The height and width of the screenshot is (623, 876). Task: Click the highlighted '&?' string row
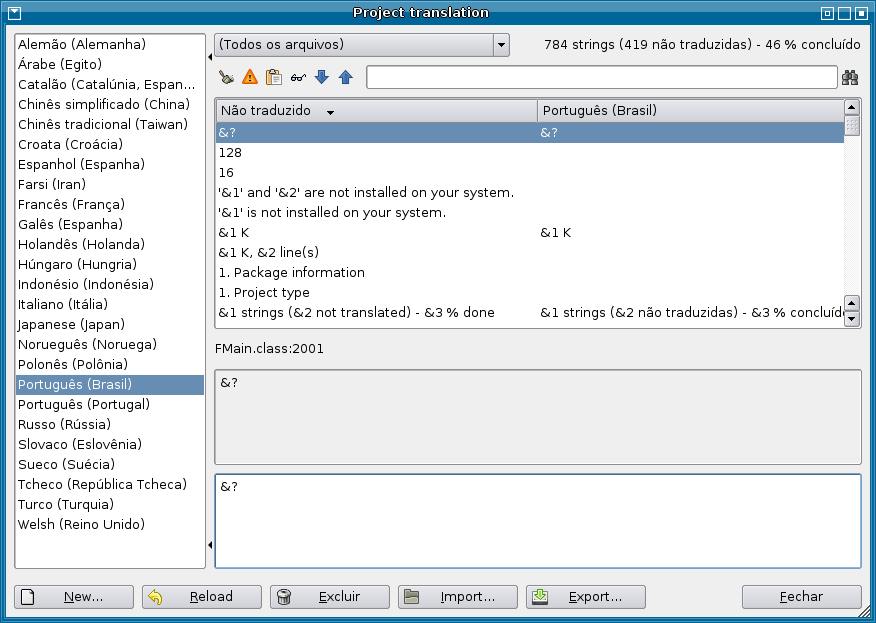[530, 132]
